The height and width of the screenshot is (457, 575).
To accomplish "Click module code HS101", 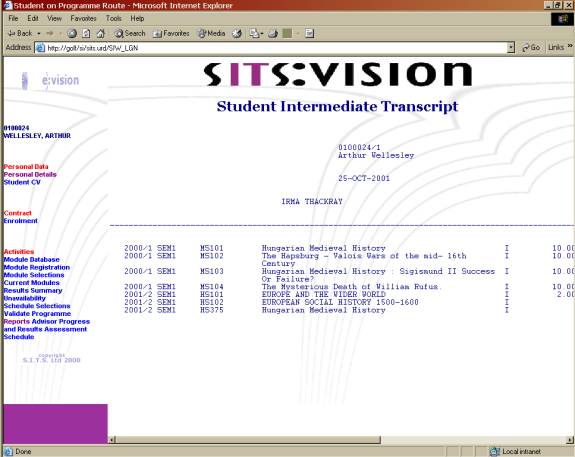I will pos(212,295).
